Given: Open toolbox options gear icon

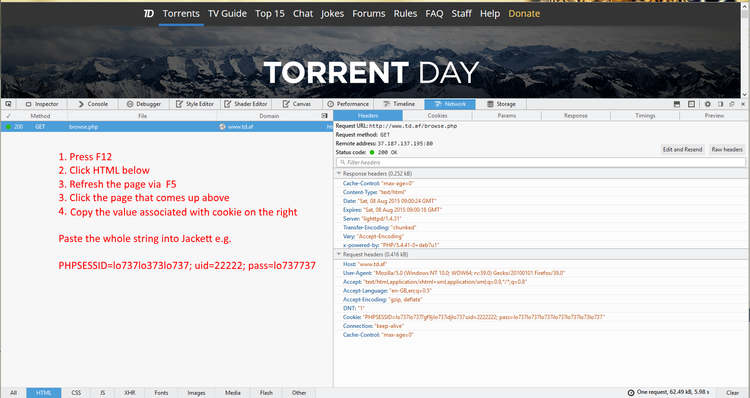Looking at the screenshot, I should coord(707,104).
